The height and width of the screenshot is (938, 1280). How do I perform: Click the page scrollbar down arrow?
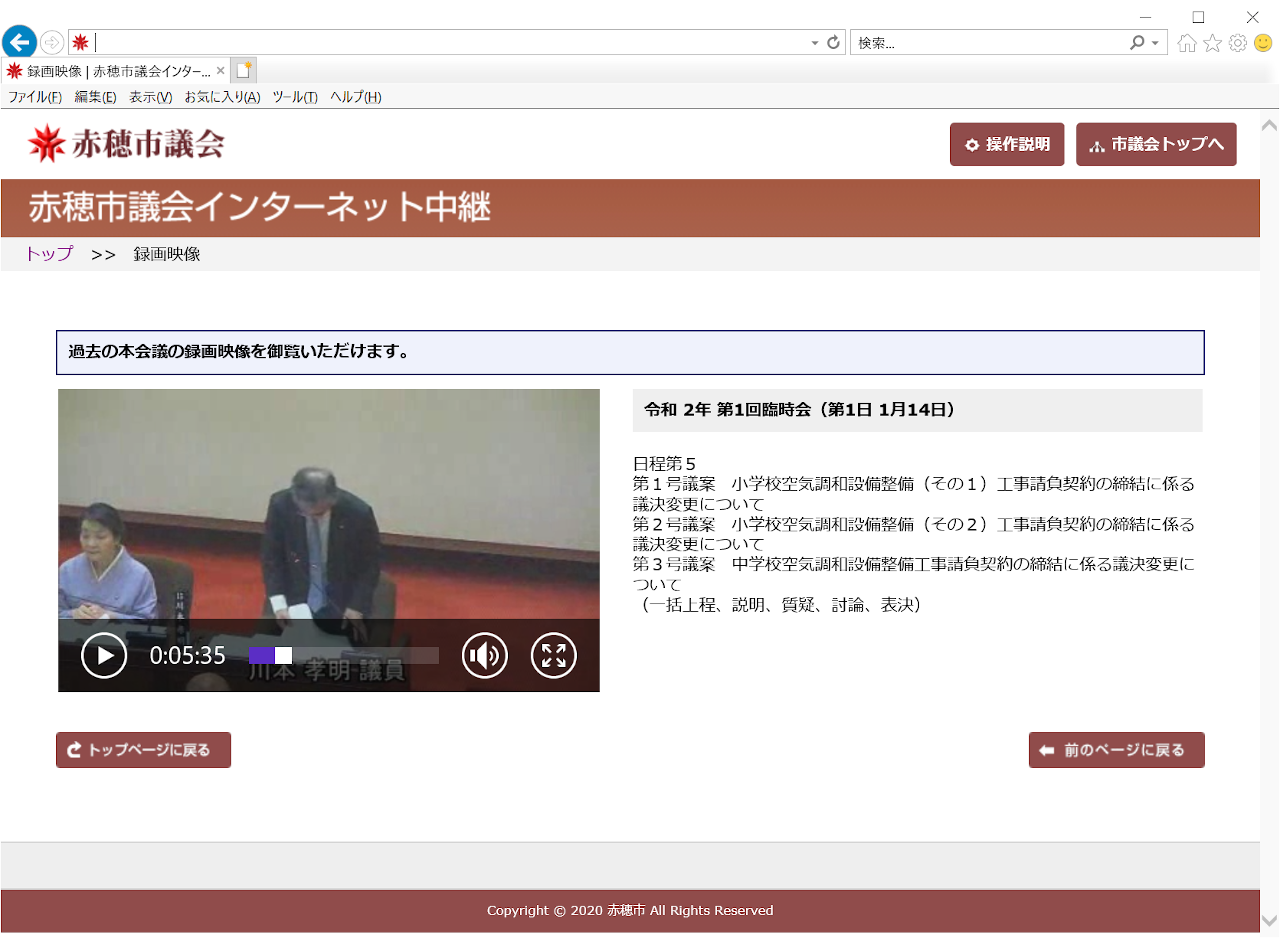[1269, 921]
